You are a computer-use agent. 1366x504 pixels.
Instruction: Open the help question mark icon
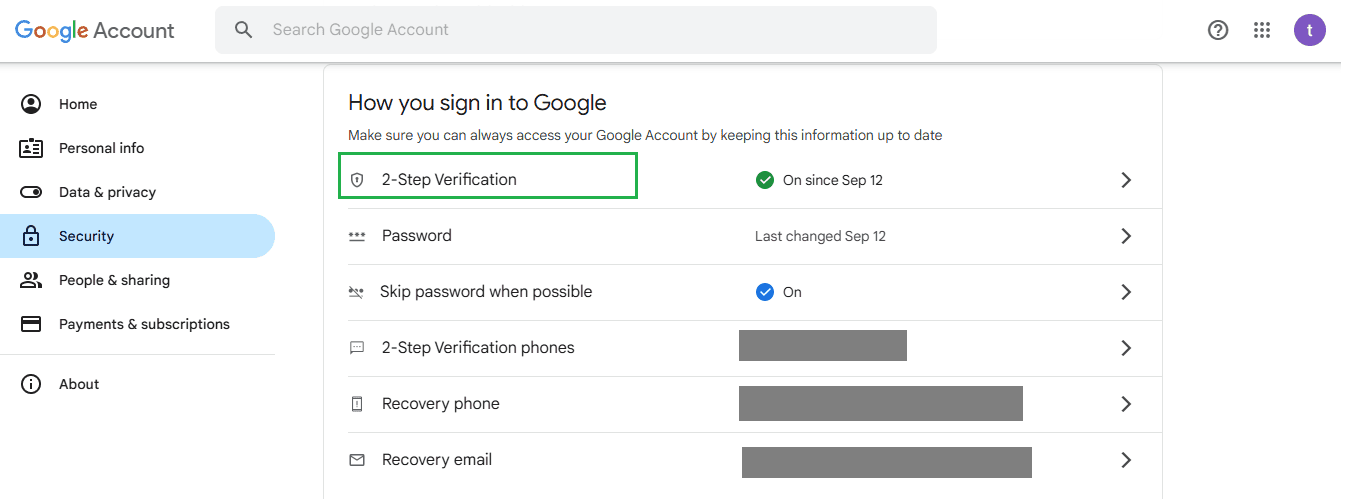click(1218, 30)
